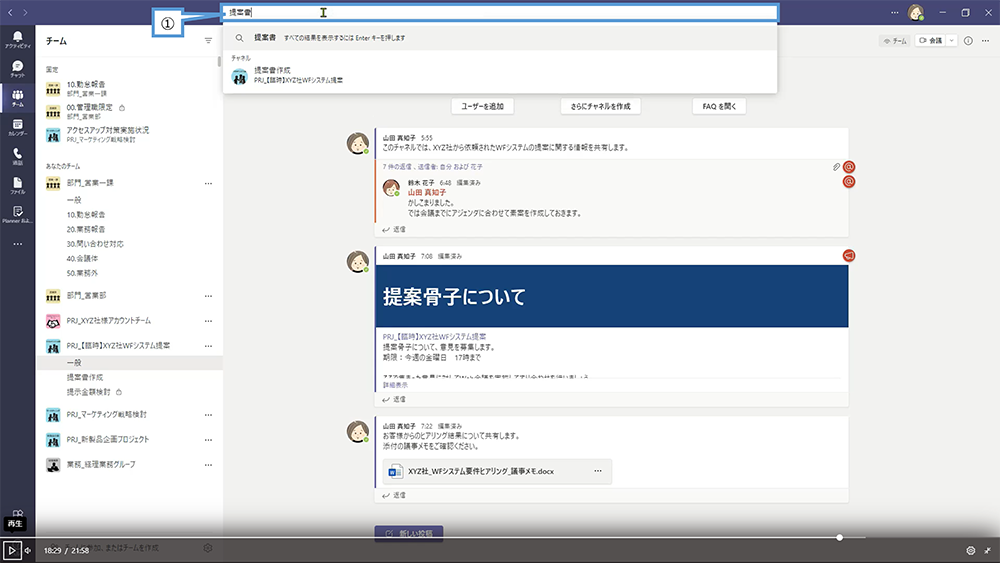Open 30.問い合わせ対応 channel
1000x563 pixels.
pos(94,244)
